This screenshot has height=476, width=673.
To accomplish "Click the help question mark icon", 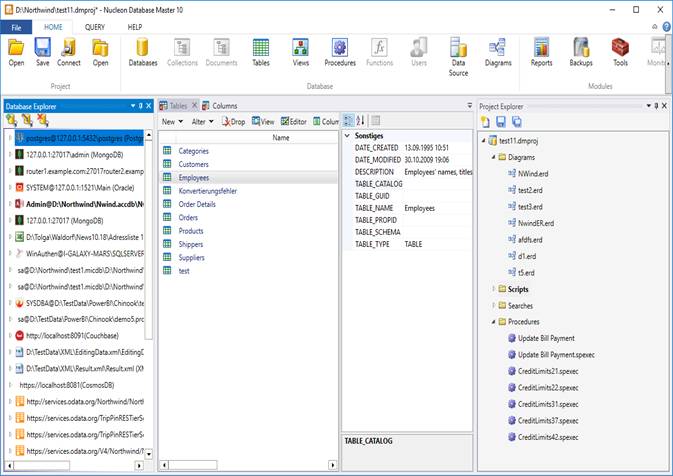I will (667, 27).
